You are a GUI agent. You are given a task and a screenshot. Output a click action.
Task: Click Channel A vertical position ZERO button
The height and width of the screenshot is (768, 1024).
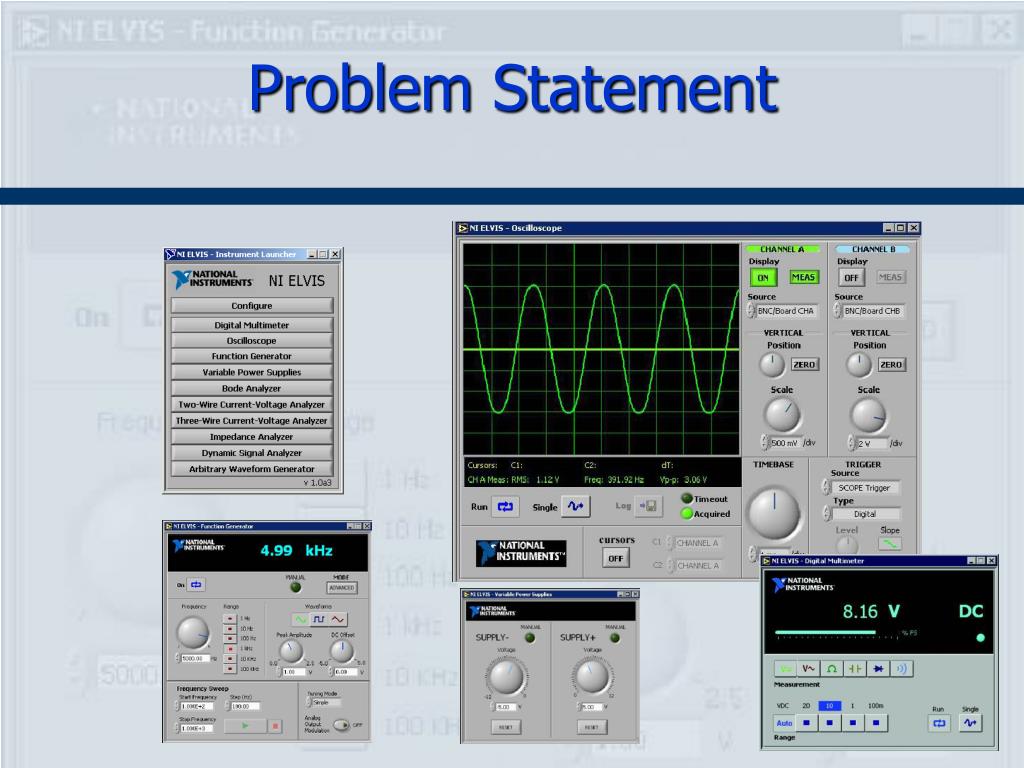coord(804,365)
